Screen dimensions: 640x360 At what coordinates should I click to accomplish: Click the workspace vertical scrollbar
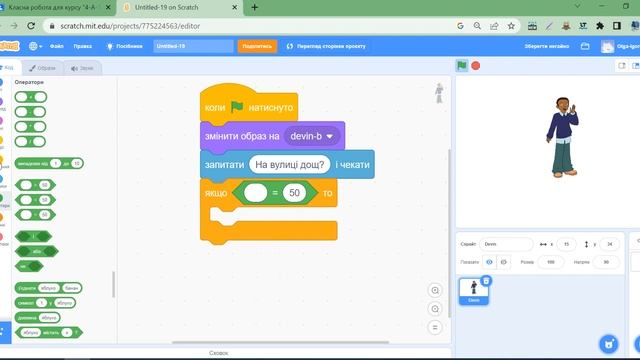(x=449, y=233)
